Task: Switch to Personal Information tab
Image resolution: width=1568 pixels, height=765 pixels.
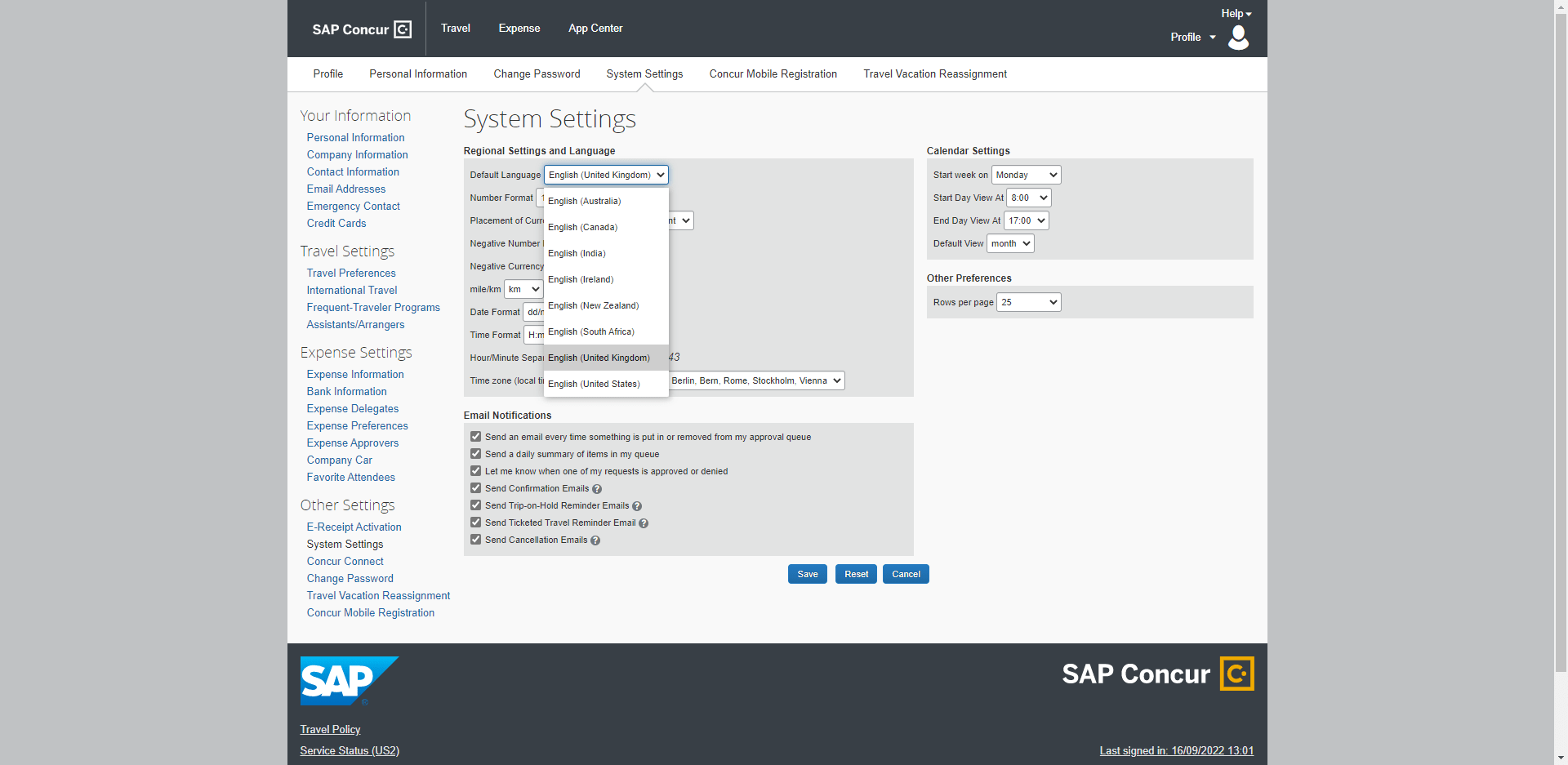Action: pos(418,74)
